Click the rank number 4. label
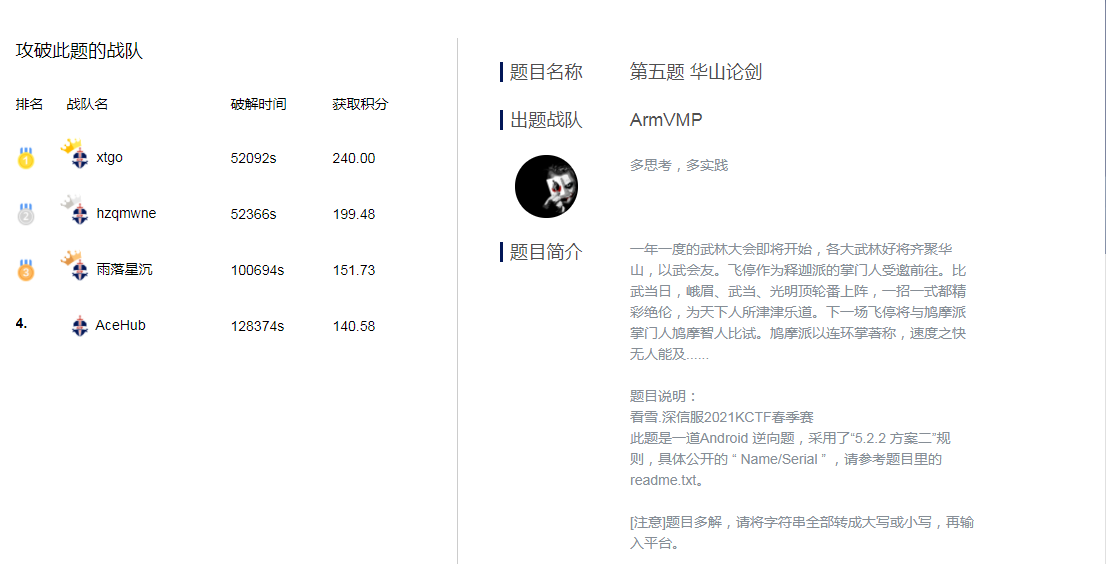This screenshot has height=564, width=1106. (21, 324)
